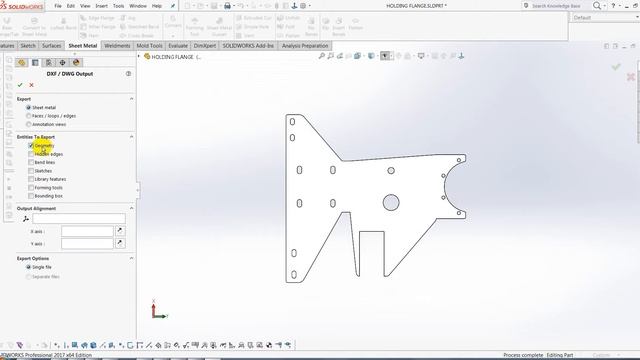This screenshot has height=360, width=640.
Task: Switch to the Evaluate tab
Action: click(178, 46)
